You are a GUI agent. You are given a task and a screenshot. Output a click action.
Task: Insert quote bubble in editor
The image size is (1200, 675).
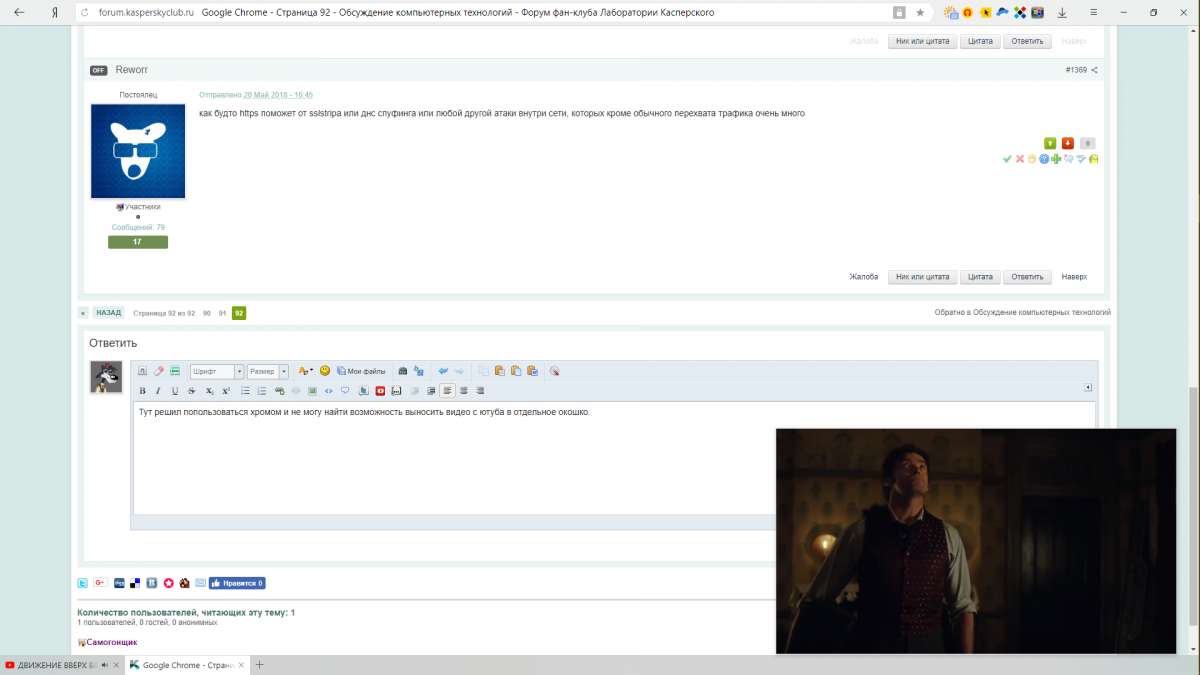coord(345,391)
